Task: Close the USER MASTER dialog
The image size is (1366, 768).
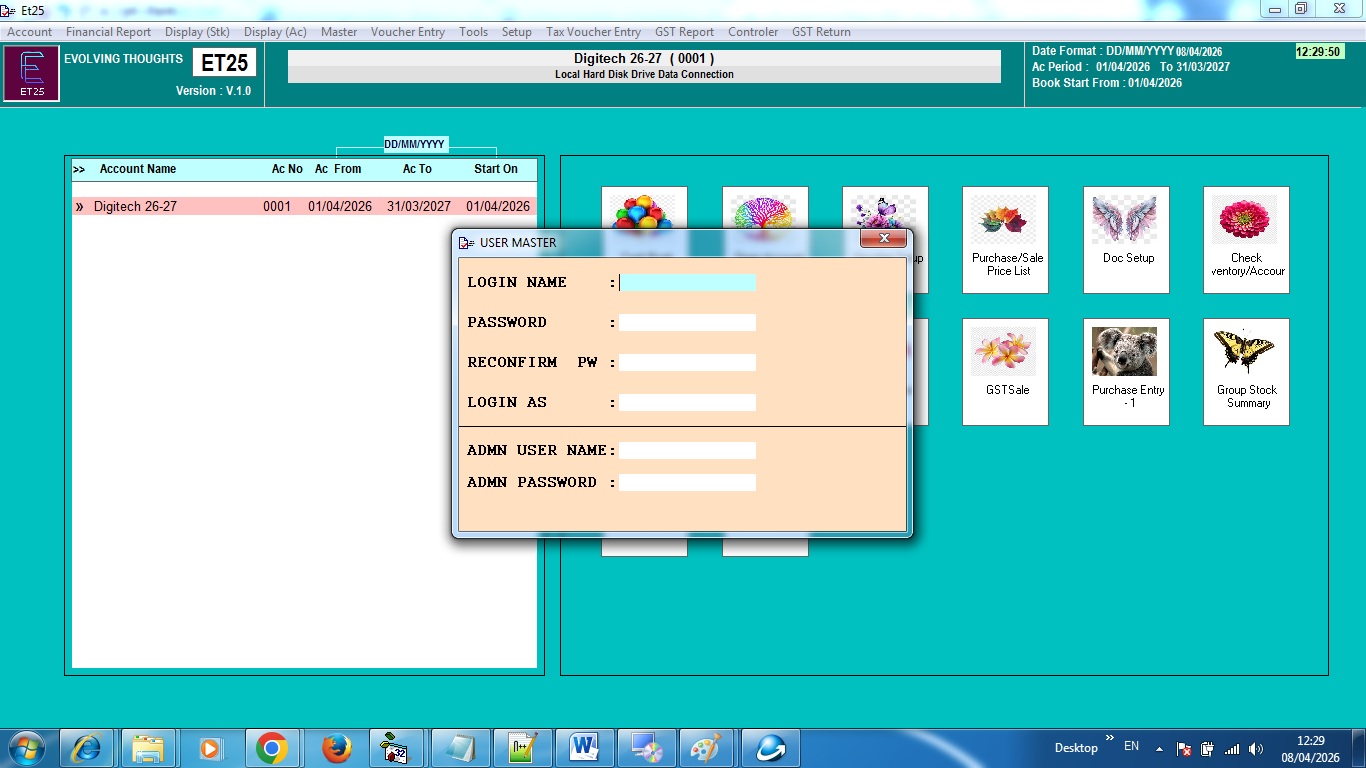Action: tap(883, 240)
